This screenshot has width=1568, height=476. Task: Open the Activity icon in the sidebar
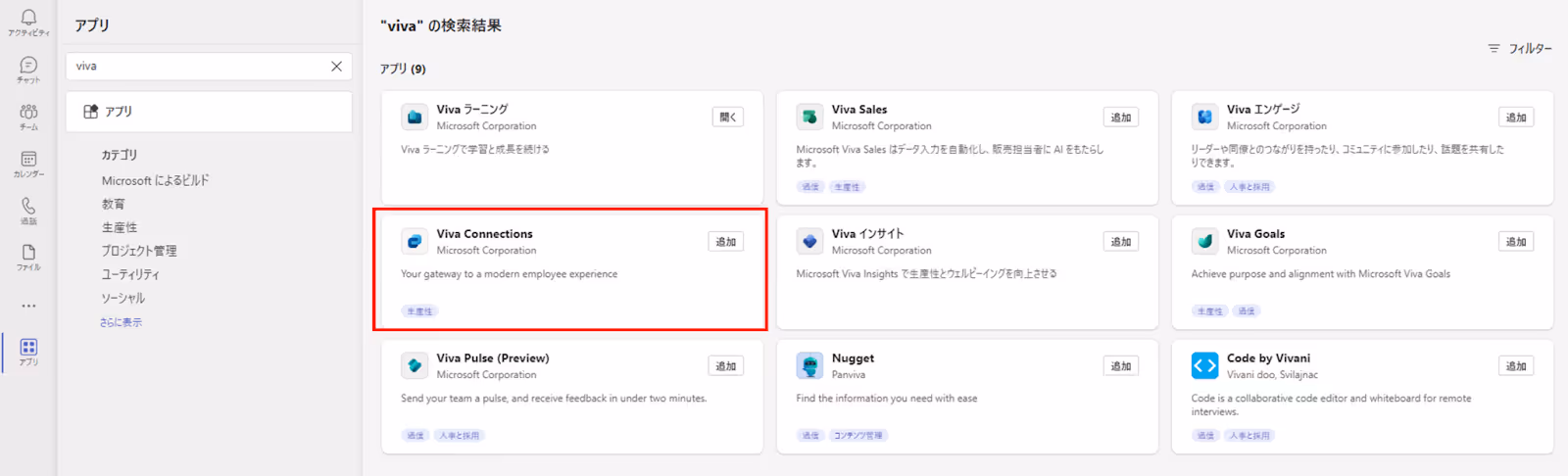(28, 18)
